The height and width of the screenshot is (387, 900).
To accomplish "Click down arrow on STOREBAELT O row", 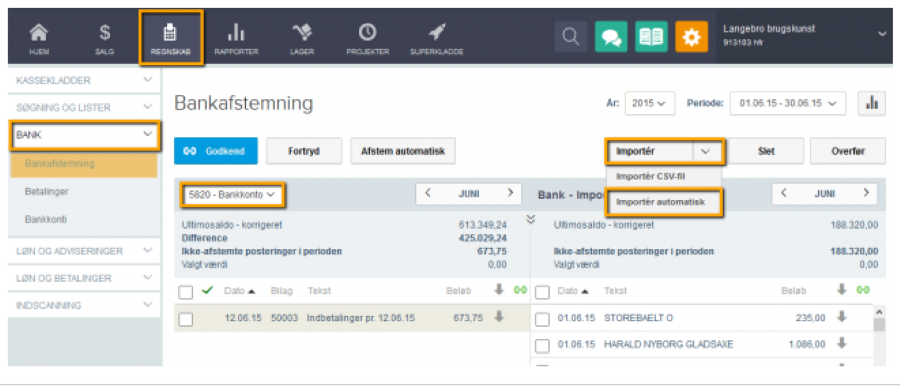I will [842, 316].
